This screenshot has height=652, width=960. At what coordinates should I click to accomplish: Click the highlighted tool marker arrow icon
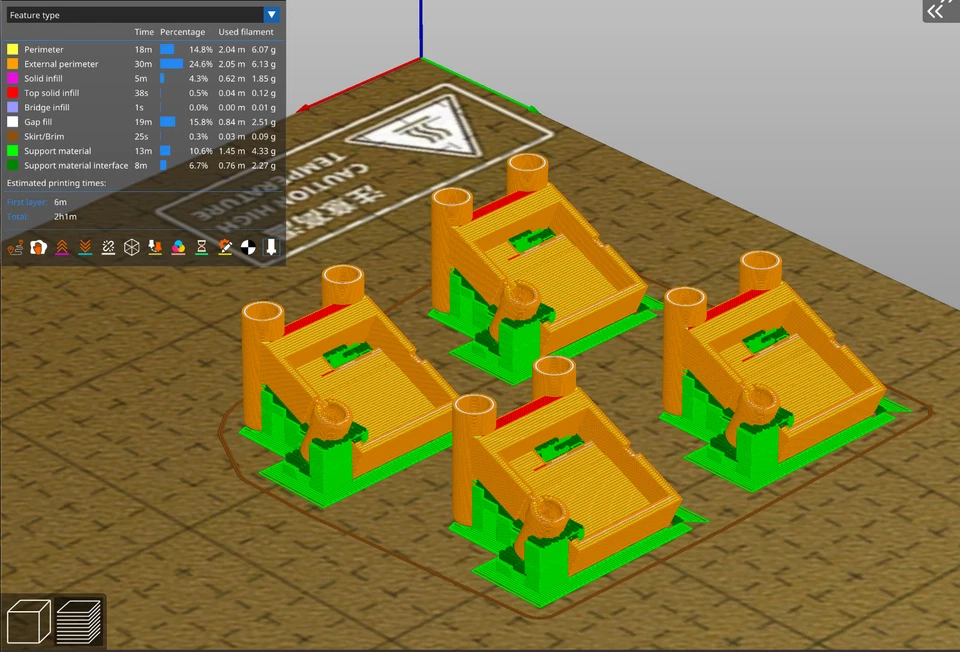coord(270,247)
